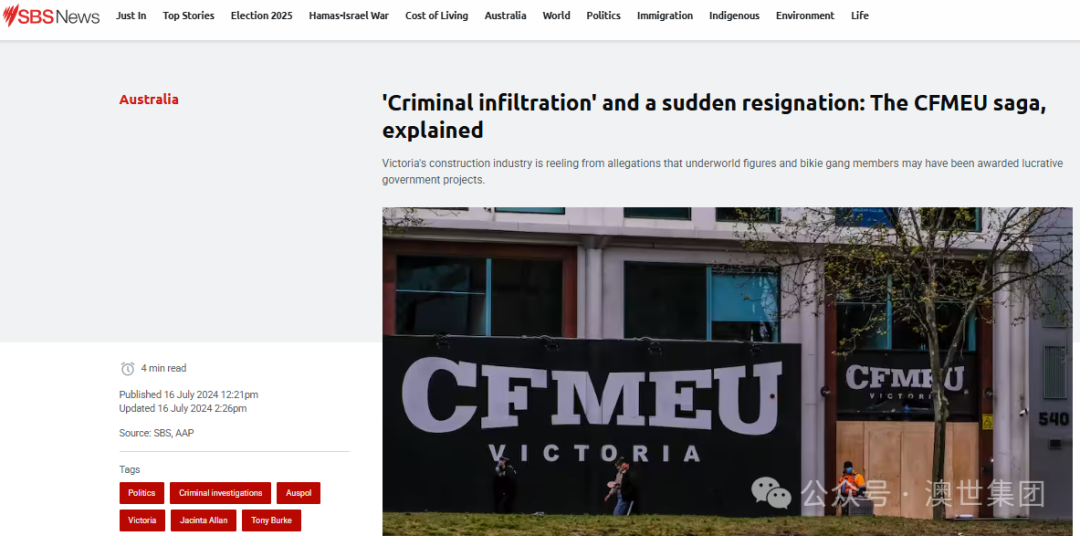Go to the Environment section
Image resolution: width=1080 pixels, height=536 pixels.
point(804,15)
